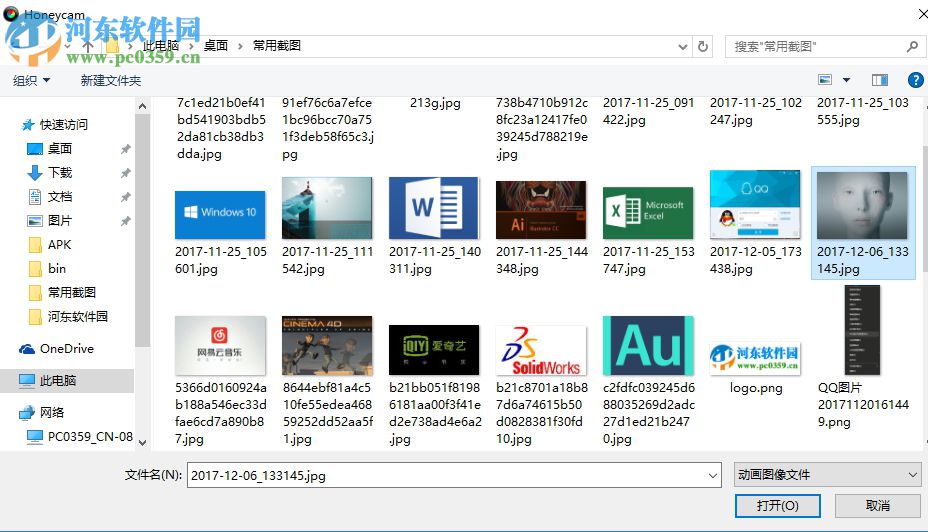This screenshot has width=928, height=532.
Task: Open 快速访问 in the navigation pane
Action: (63, 125)
